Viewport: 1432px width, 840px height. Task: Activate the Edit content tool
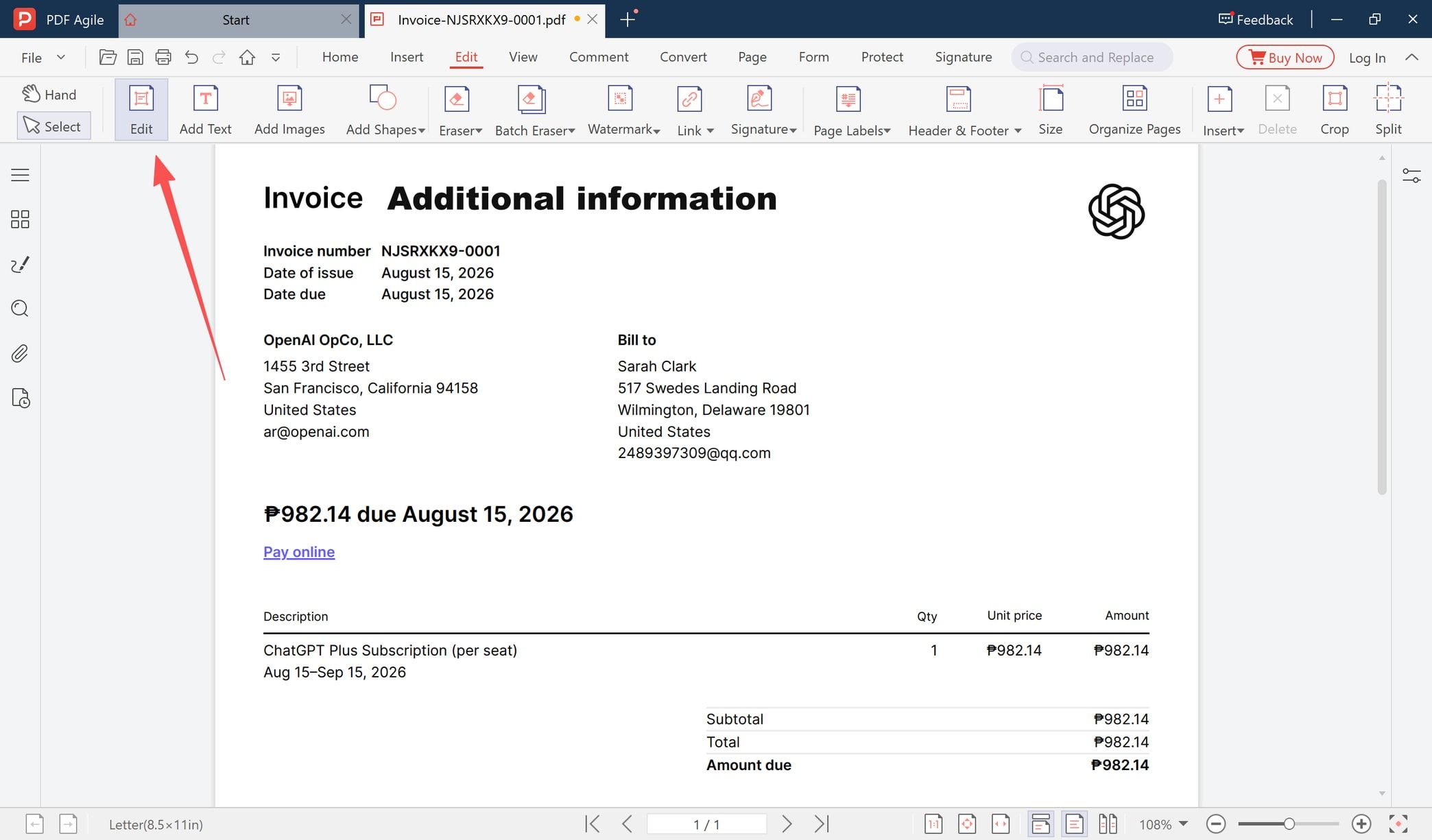pos(141,110)
